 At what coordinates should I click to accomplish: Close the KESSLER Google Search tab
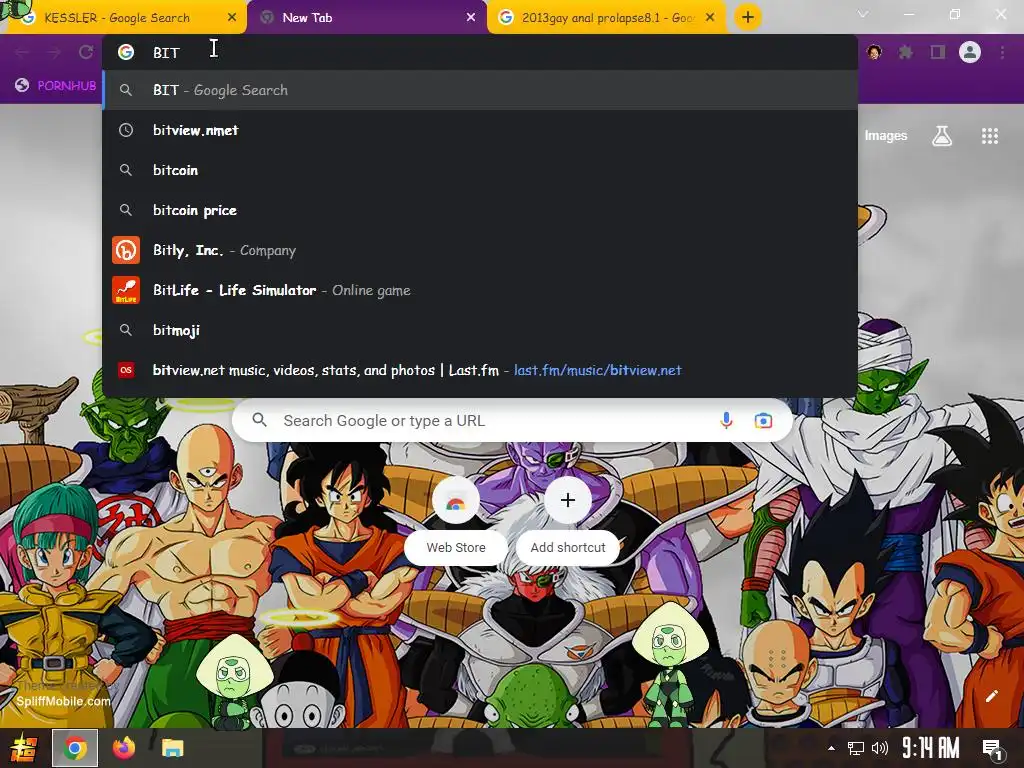click(x=232, y=18)
